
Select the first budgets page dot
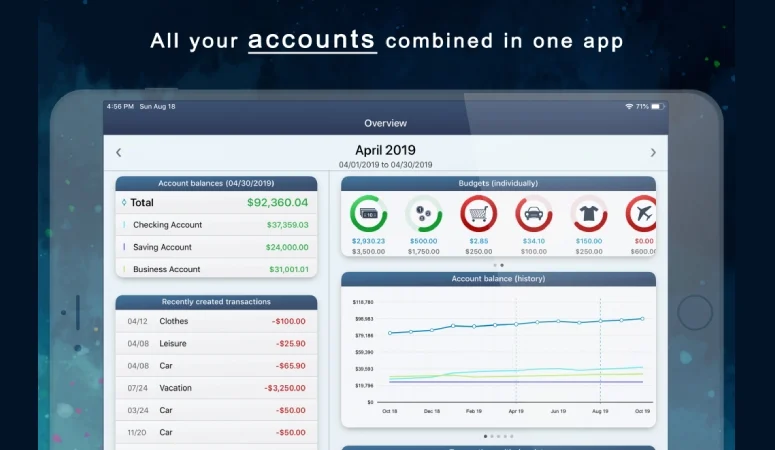(495, 265)
